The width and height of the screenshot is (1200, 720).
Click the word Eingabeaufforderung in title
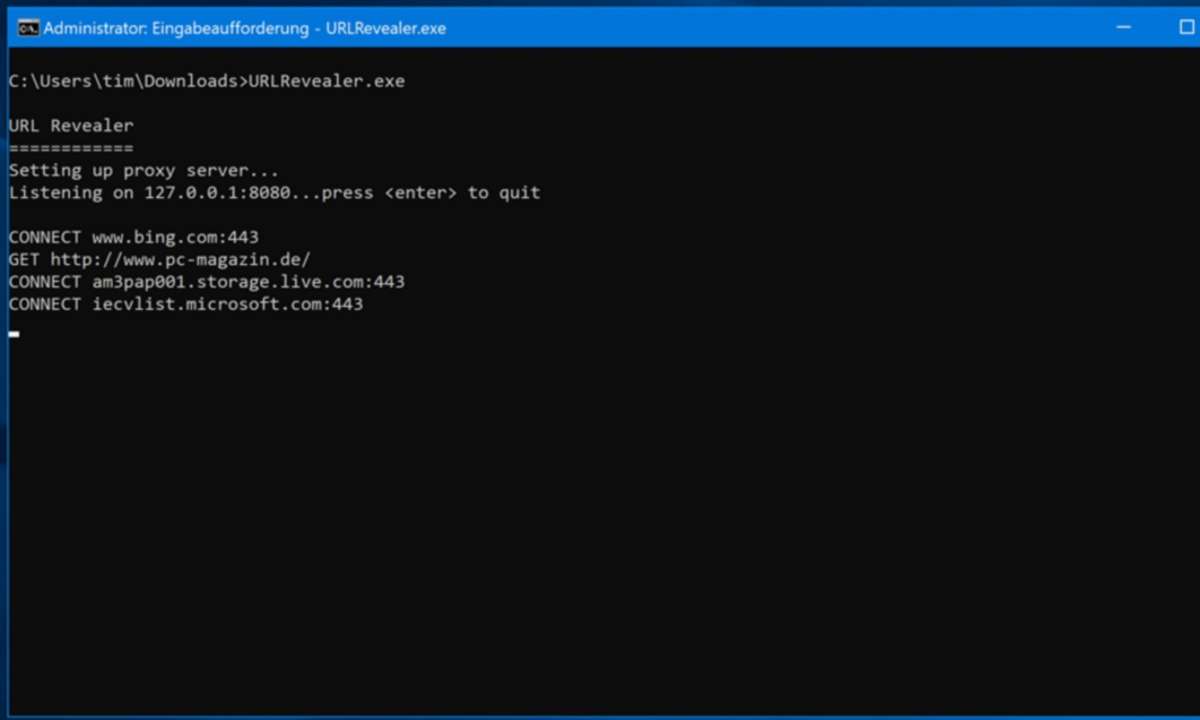tap(229, 28)
